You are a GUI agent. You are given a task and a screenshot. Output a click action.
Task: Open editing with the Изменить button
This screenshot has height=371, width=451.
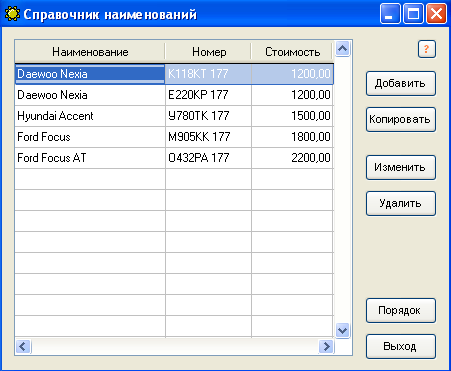coord(401,167)
